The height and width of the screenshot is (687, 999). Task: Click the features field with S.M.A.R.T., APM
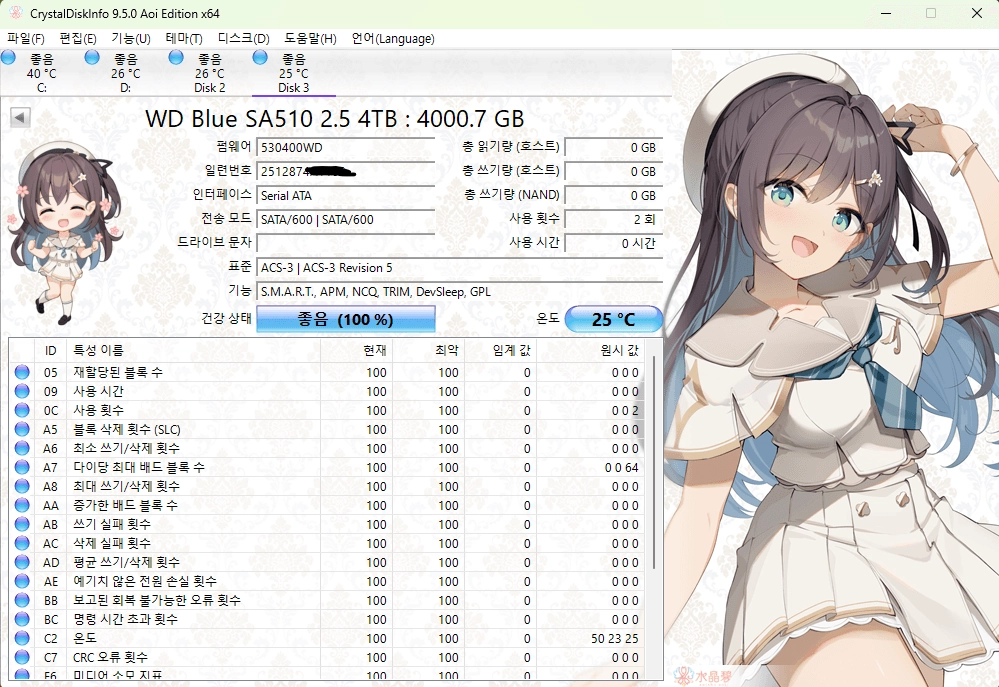[459, 292]
